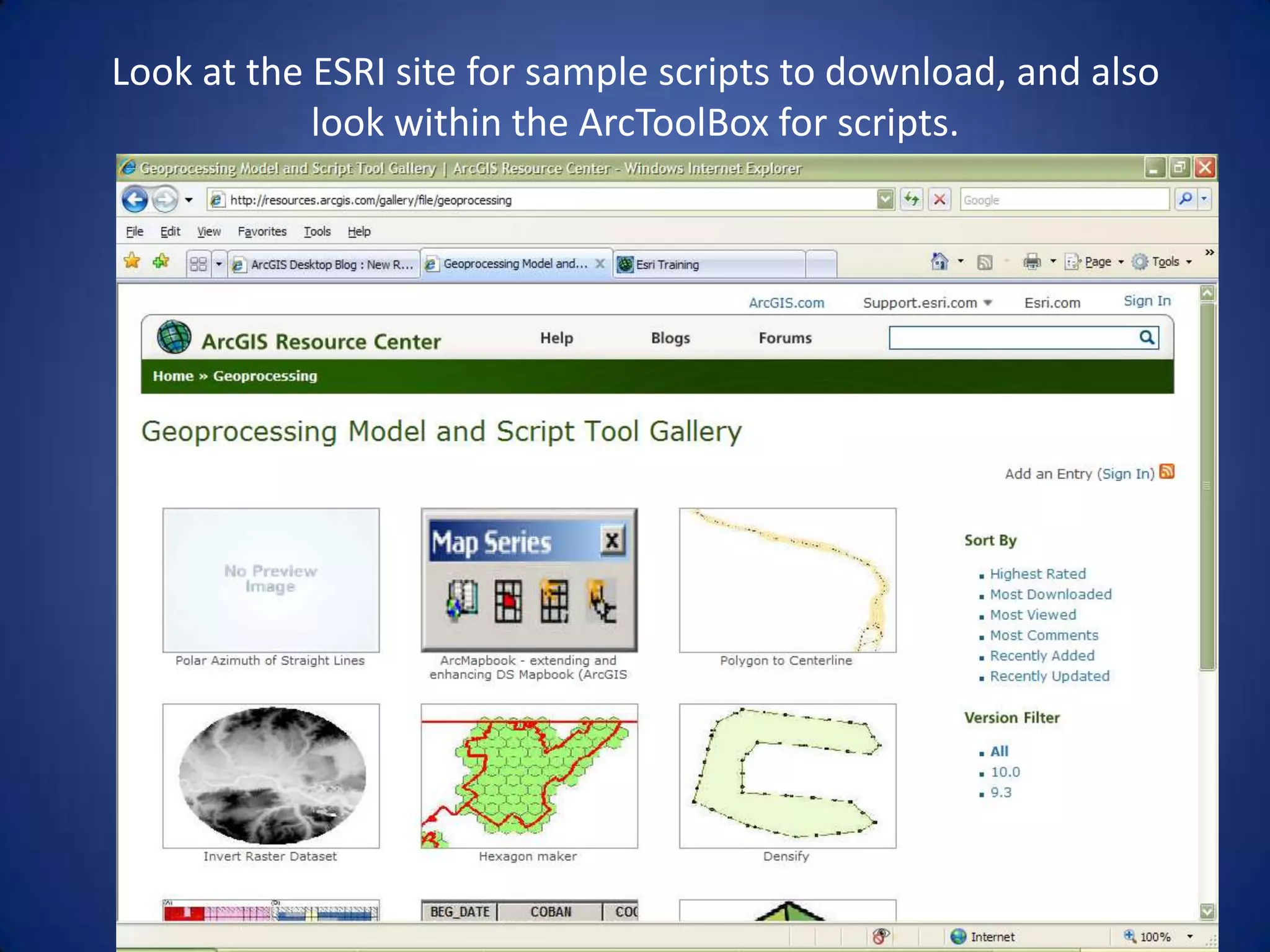This screenshot has width=1270, height=952.
Task: Open the 100% zoom level control
Action: tap(1158, 937)
